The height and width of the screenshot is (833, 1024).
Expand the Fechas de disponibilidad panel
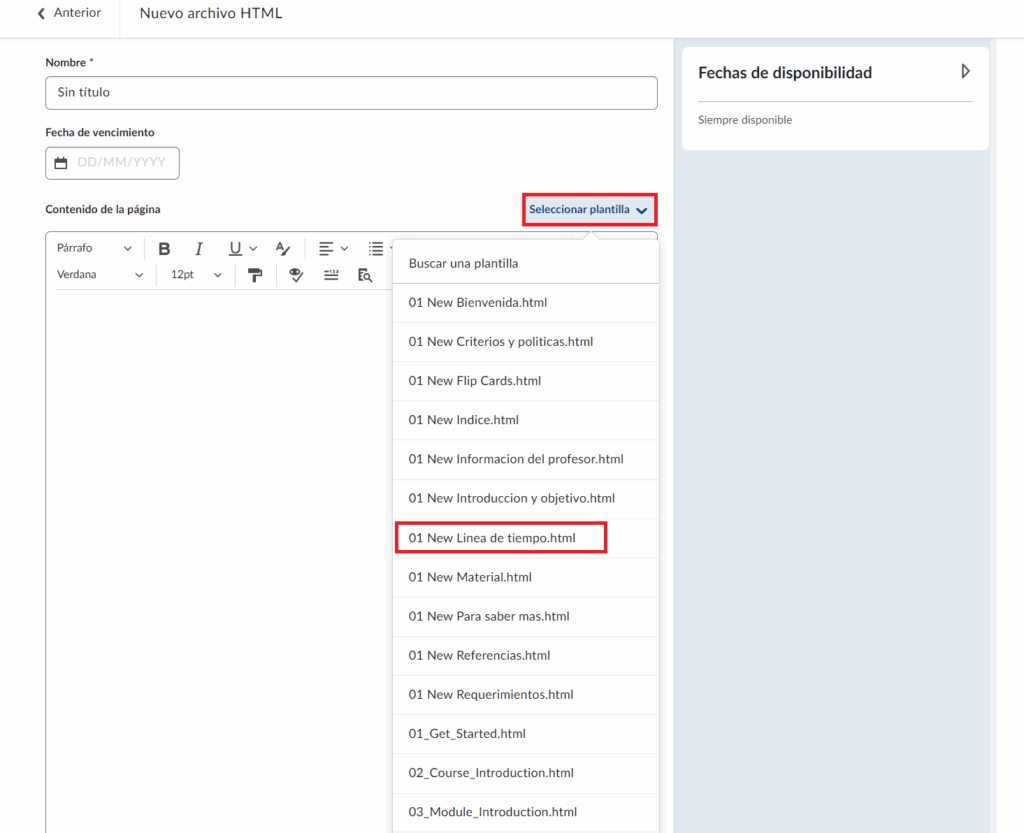click(x=965, y=72)
